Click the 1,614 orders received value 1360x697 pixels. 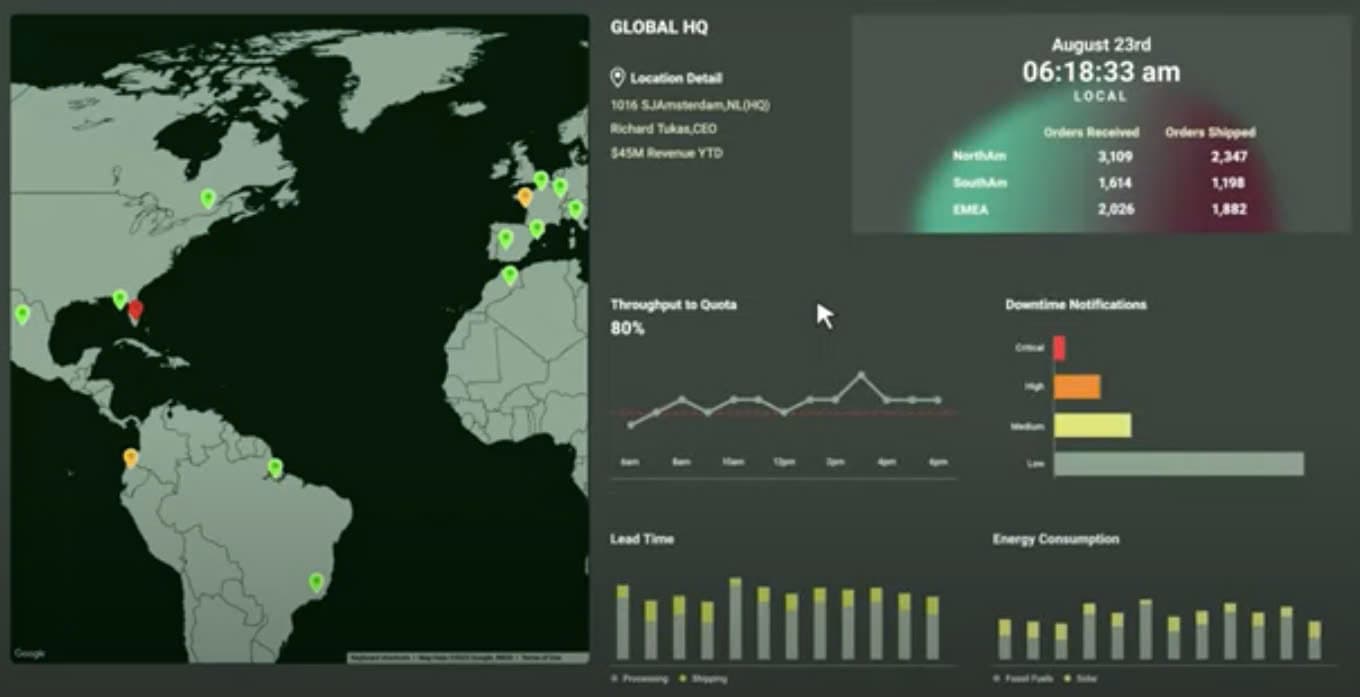1115,183
